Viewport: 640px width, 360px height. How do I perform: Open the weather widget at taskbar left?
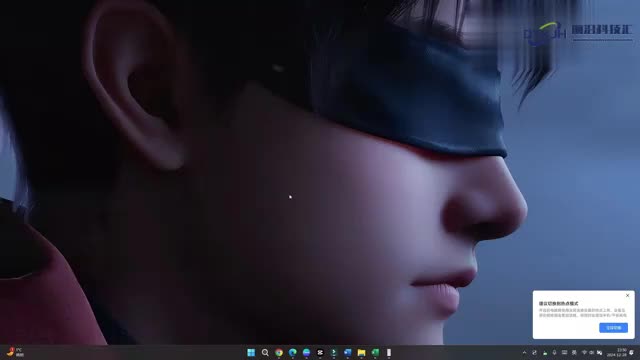coord(15,352)
